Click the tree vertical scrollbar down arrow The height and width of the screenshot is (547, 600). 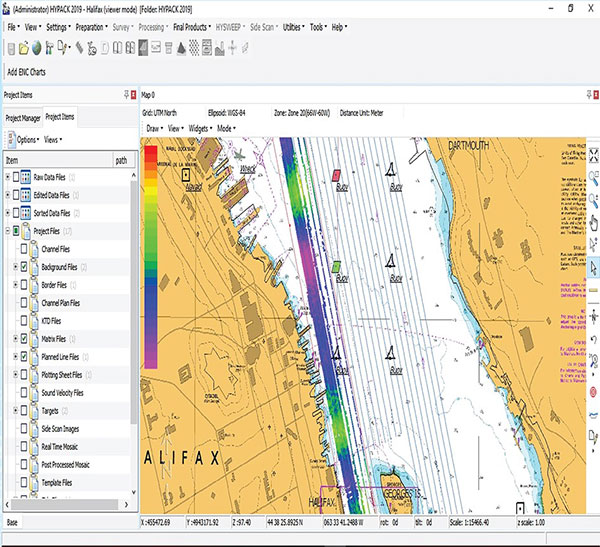click(134, 492)
